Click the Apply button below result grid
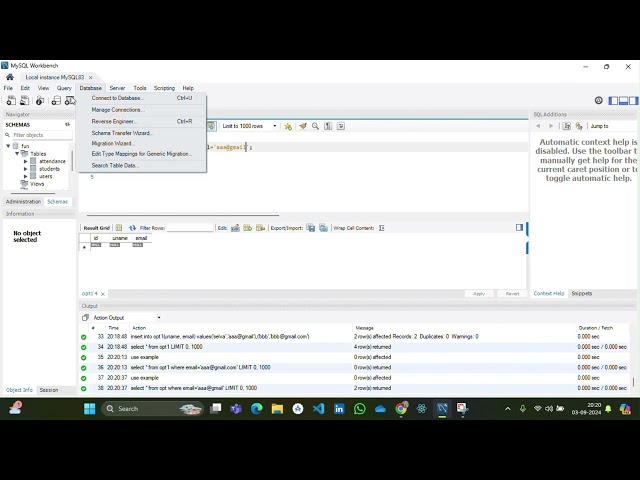This screenshot has width=640, height=480. 479,293
